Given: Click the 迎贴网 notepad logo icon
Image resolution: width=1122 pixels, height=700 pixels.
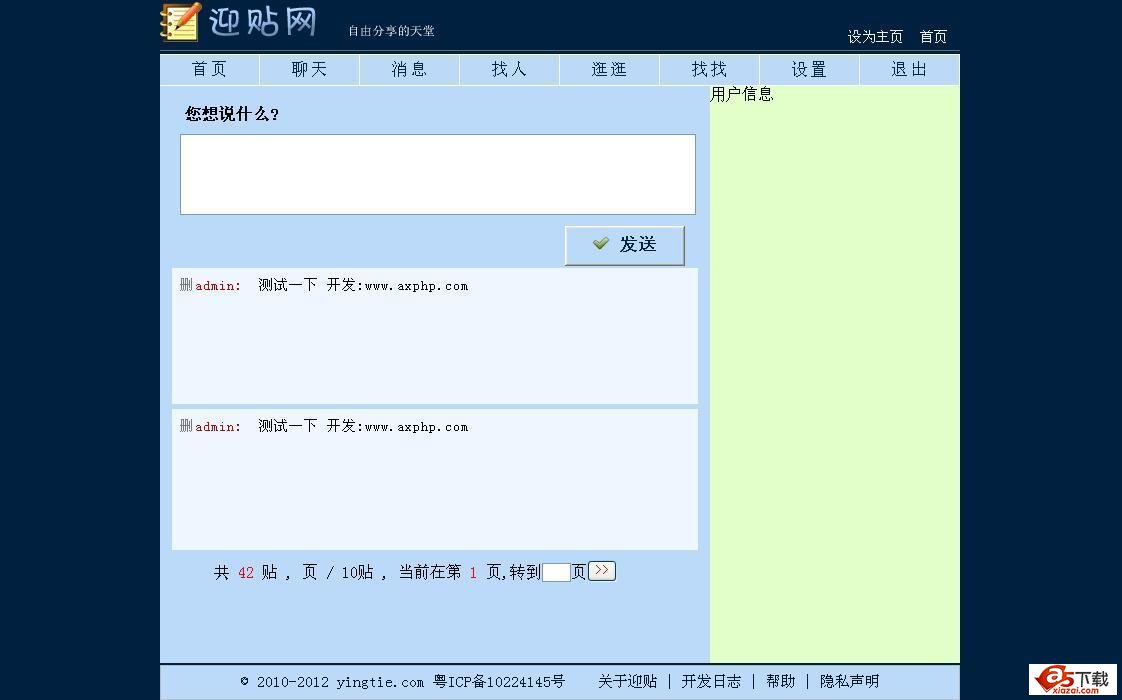Looking at the screenshot, I should tap(181, 23).
